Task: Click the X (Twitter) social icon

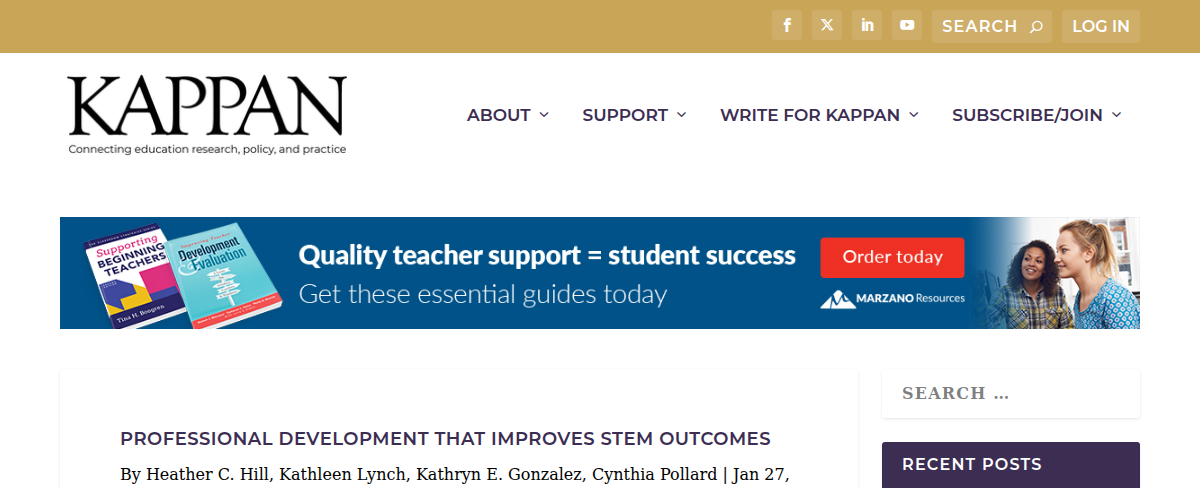Action: click(x=827, y=26)
